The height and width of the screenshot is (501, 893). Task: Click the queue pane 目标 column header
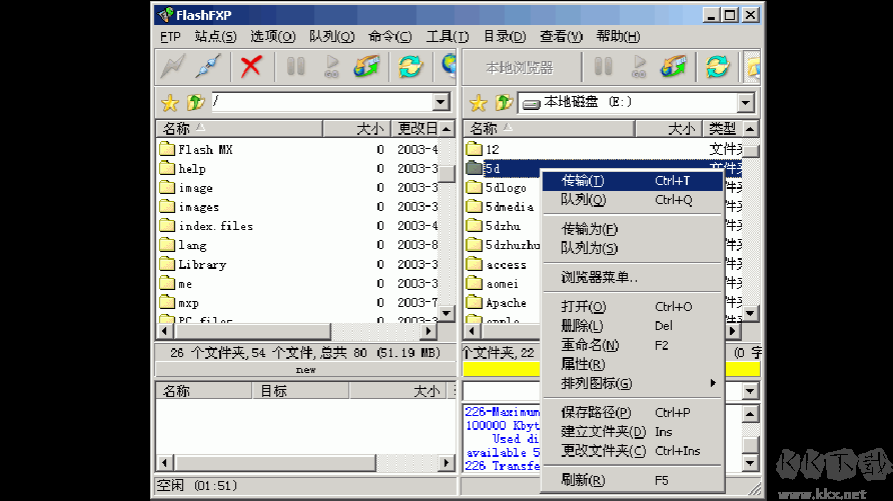click(300, 391)
